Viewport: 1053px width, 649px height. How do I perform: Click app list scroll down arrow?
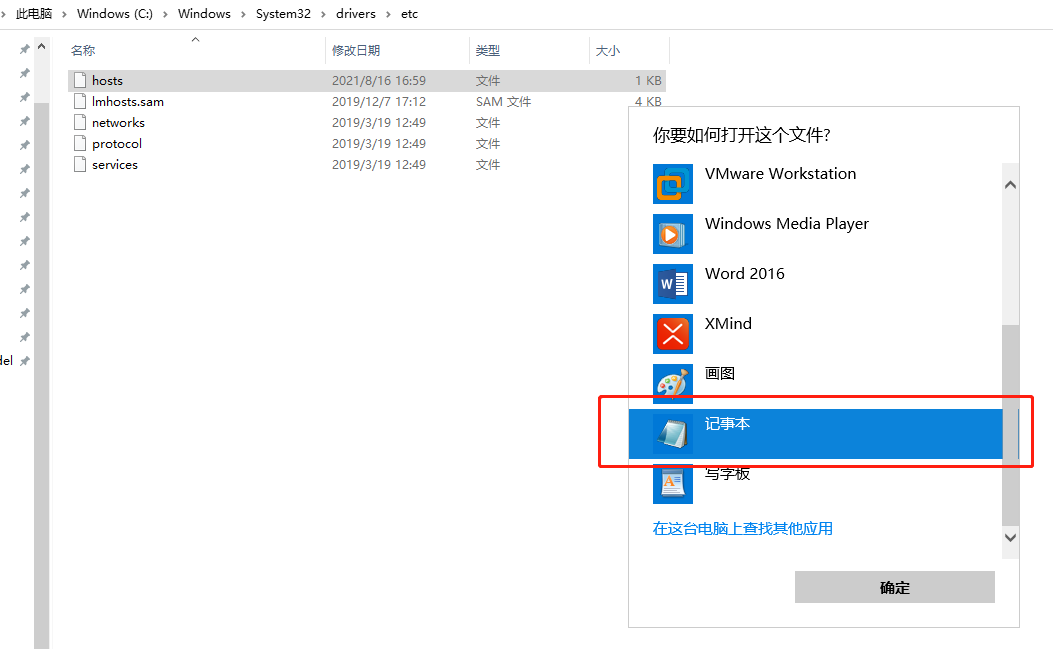pyautogui.click(x=1010, y=537)
